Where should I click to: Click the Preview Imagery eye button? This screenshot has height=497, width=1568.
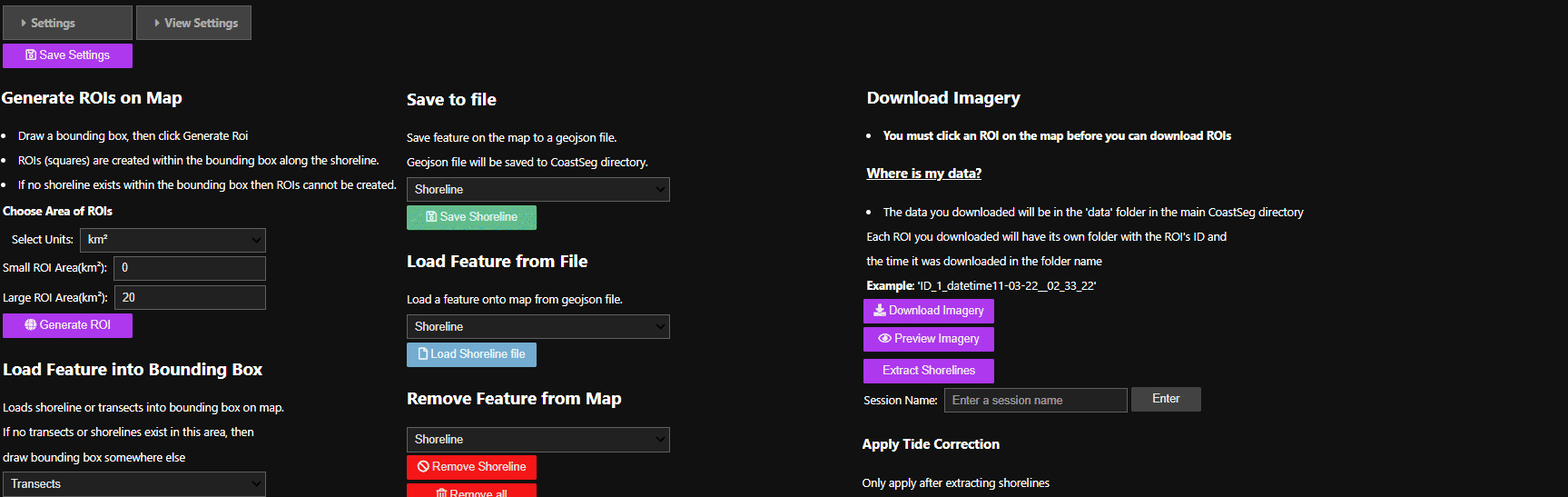tap(928, 339)
